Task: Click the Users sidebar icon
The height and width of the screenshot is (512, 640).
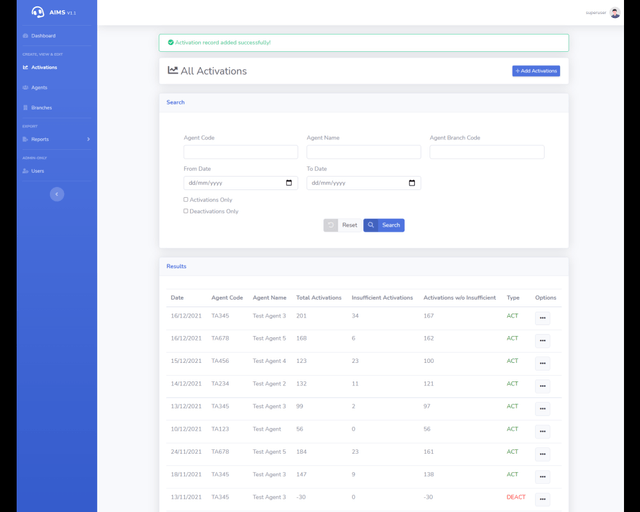Action: 26,171
